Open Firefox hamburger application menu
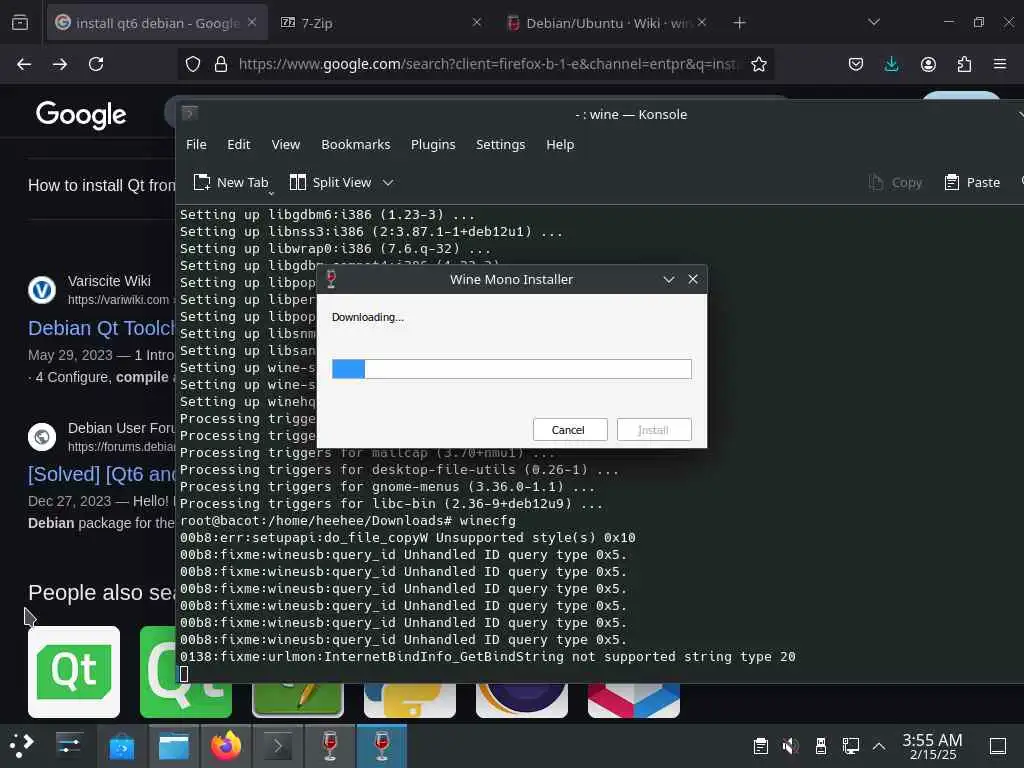The image size is (1024, 768). coord(999,64)
